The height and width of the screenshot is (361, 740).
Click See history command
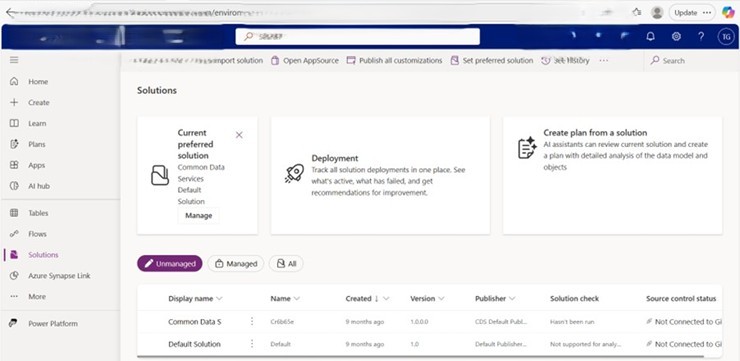click(x=565, y=60)
